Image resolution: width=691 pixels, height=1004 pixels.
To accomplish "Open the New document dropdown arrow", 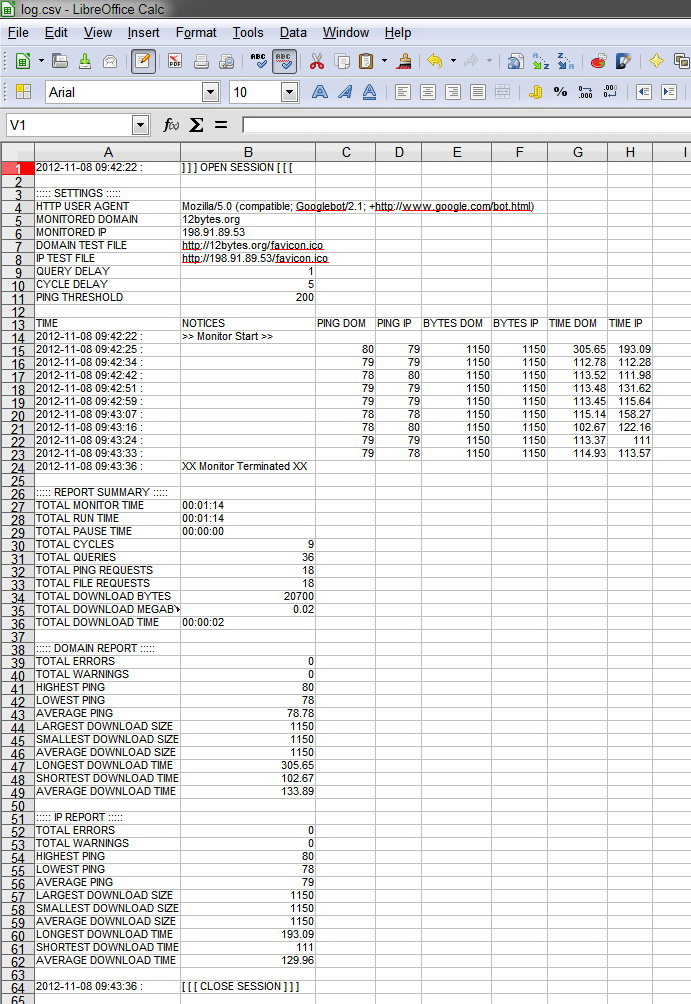I will 42,61.
